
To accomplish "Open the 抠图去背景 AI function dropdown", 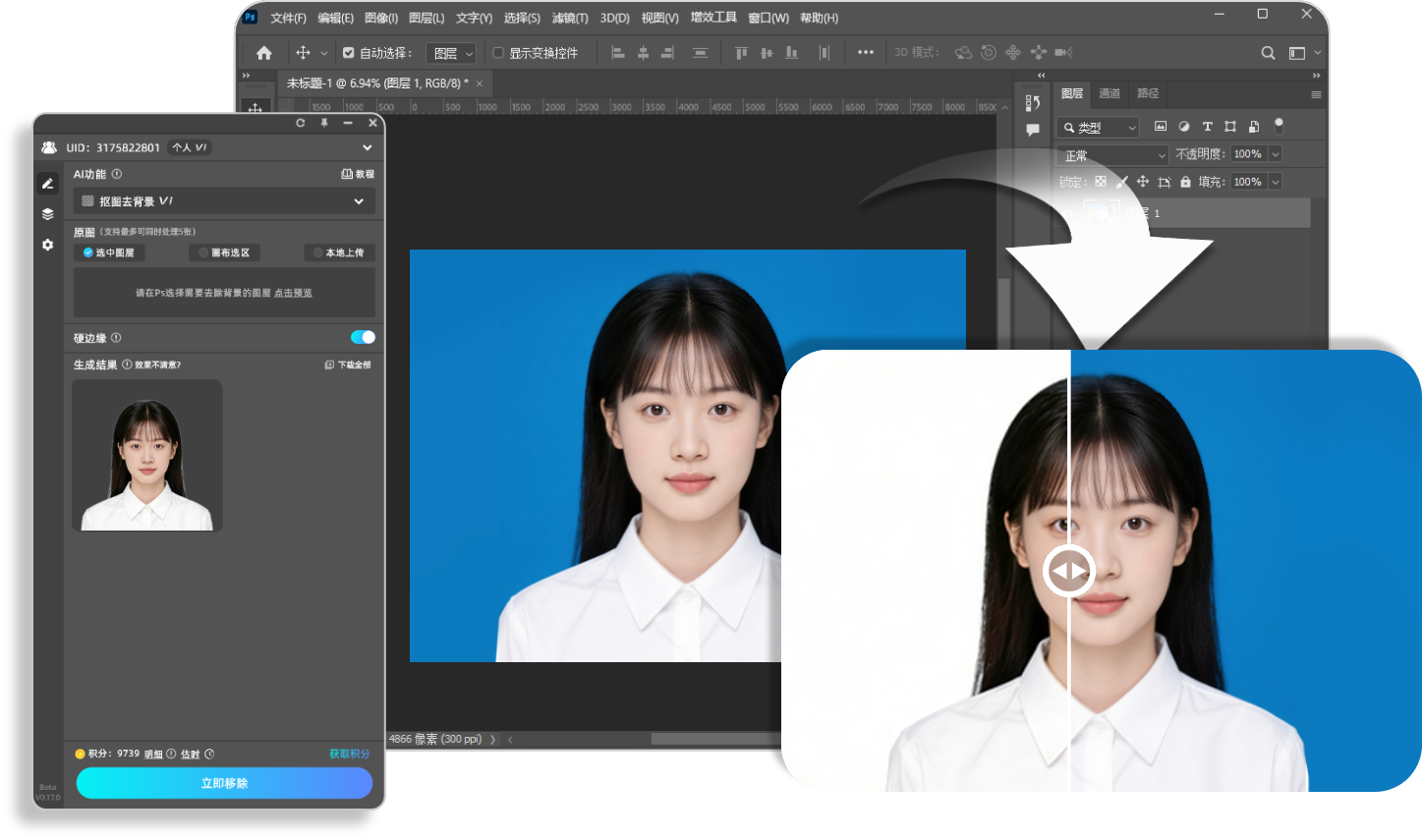I will coord(224,201).
